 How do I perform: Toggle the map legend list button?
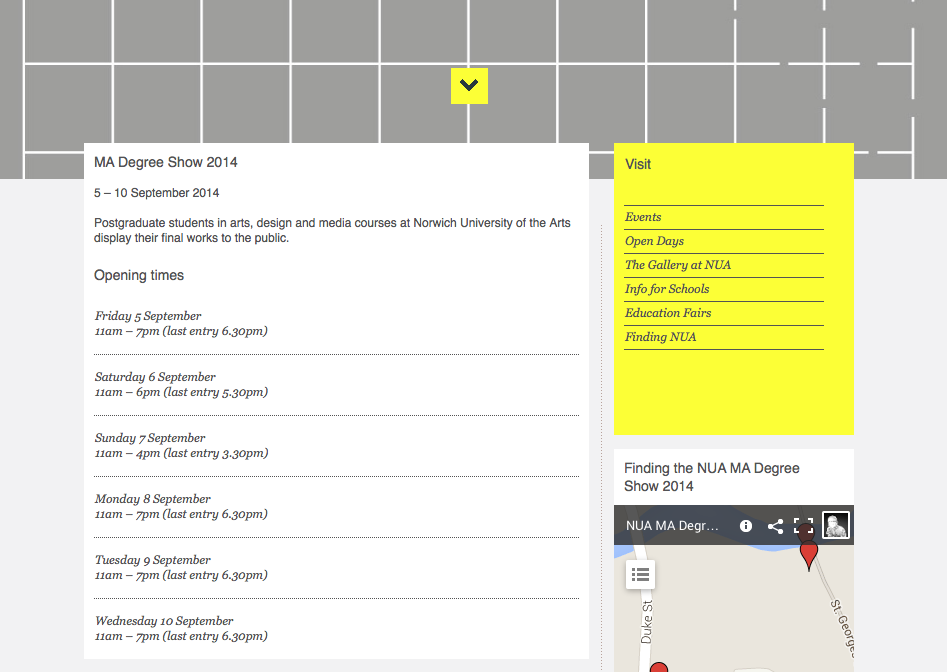pos(641,574)
